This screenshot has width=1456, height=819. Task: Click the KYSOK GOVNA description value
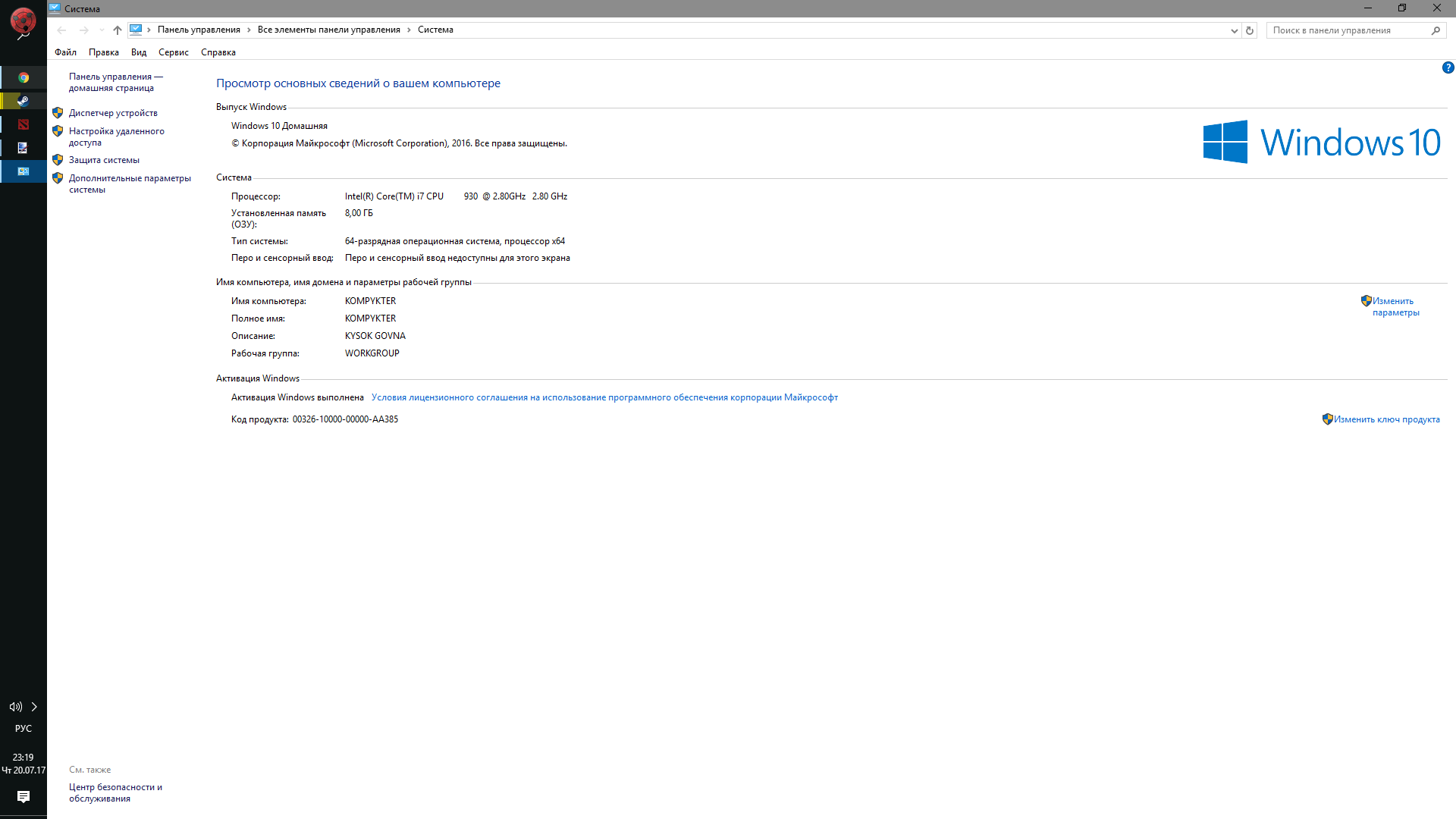click(x=375, y=336)
